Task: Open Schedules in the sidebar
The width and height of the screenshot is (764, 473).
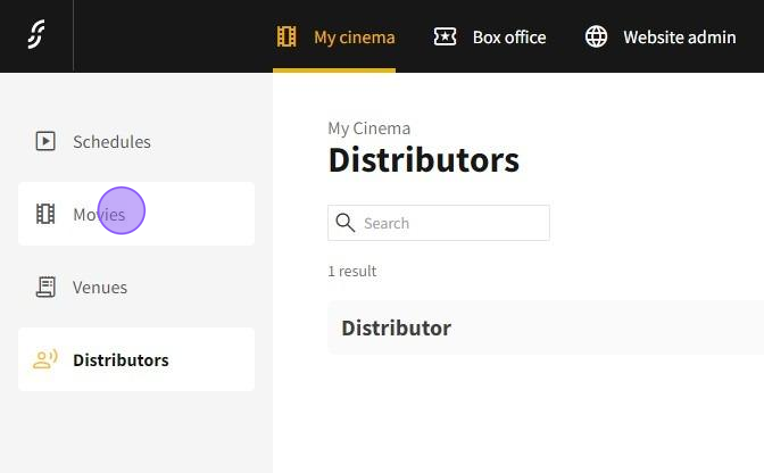Action: [112, 142]
